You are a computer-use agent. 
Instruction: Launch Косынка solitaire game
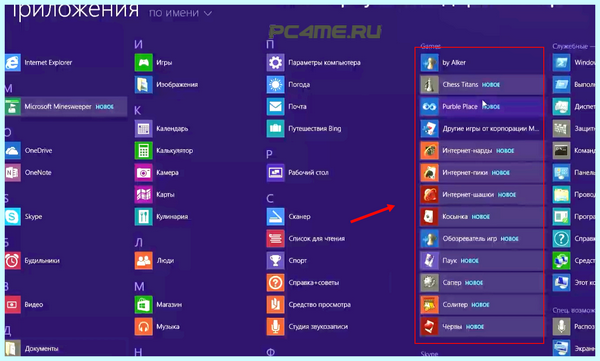tap(481, 217)
